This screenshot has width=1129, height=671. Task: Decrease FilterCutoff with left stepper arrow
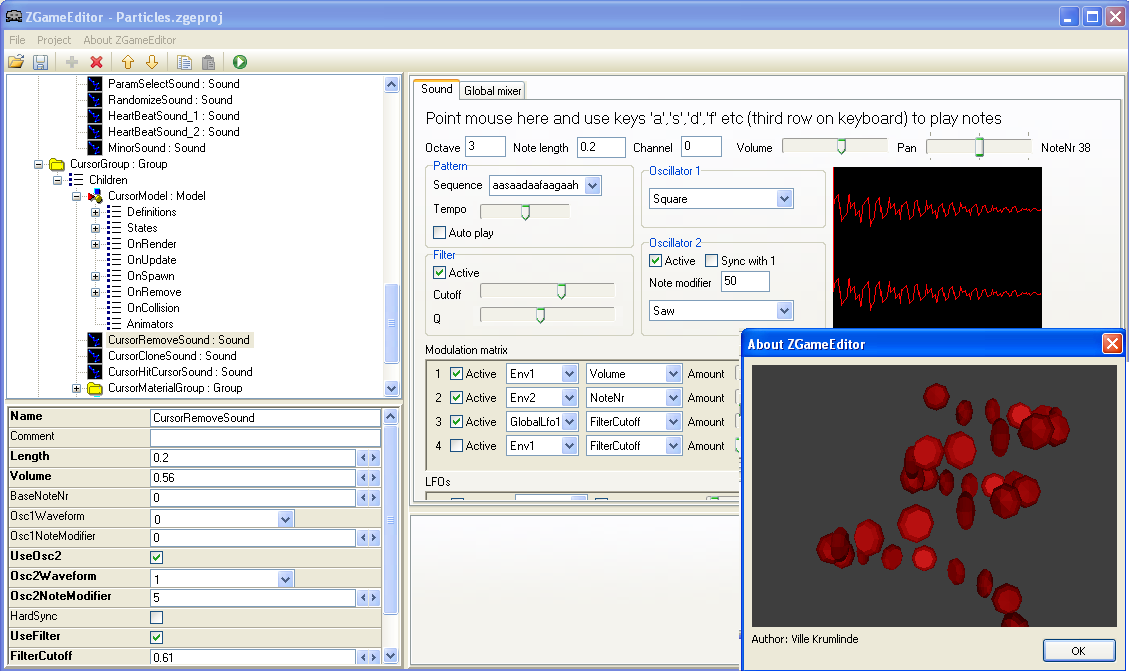(364, 657)
